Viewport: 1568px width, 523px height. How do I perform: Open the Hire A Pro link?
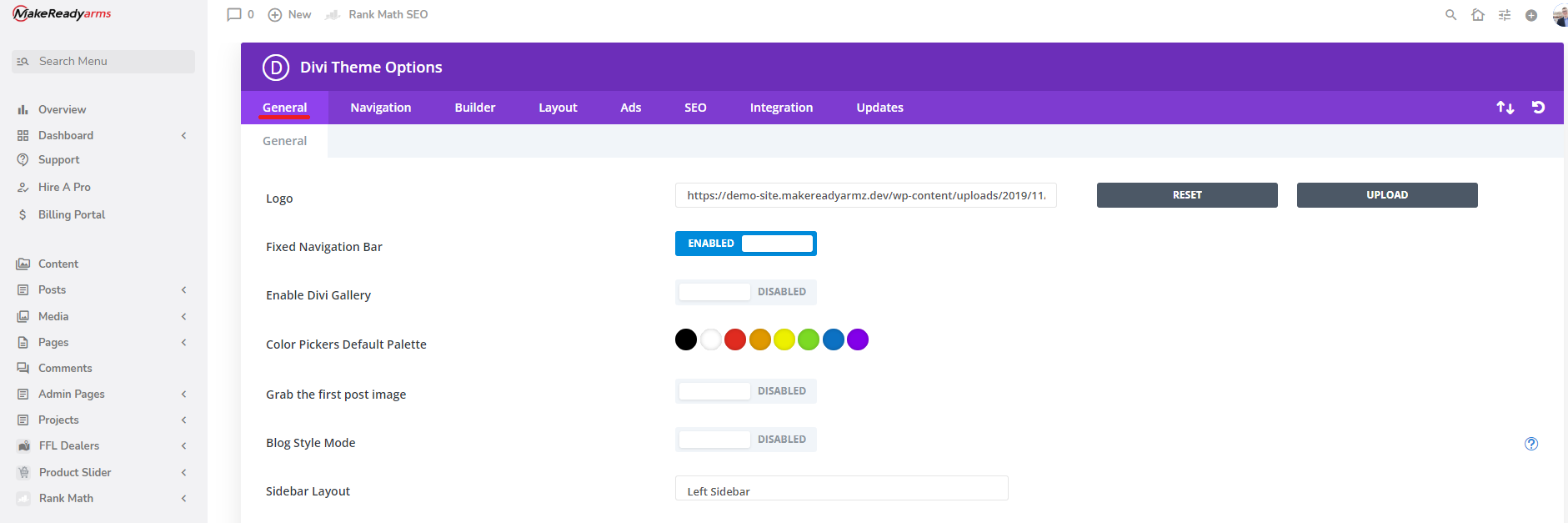point(64,187)
